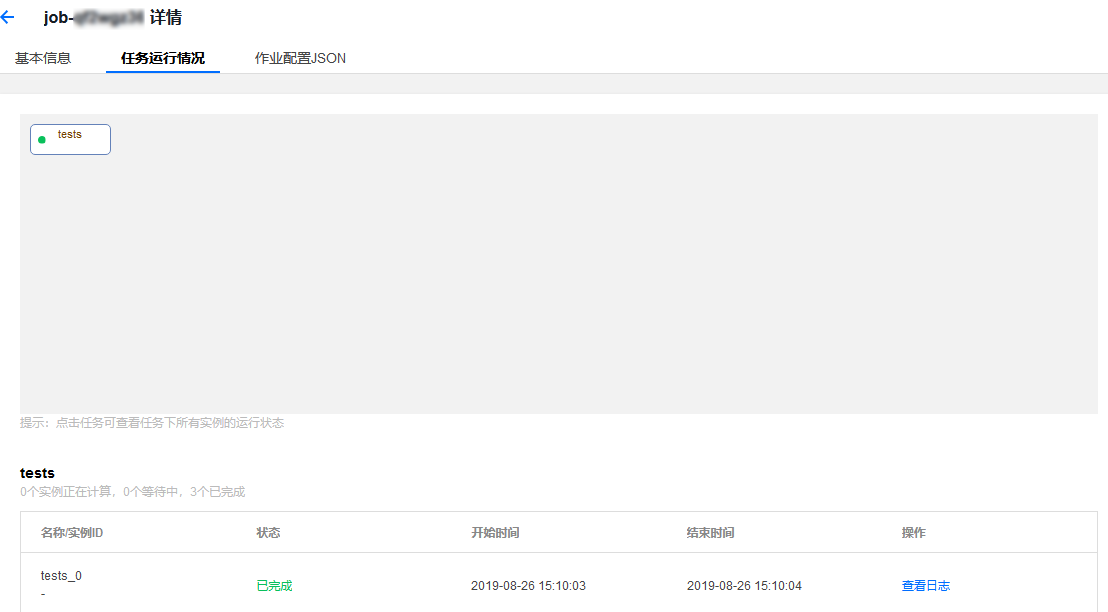Click the tests section heading
The width and height of the screenshot is (1108, 612).
pyautogui.click(x=37, y=473)
